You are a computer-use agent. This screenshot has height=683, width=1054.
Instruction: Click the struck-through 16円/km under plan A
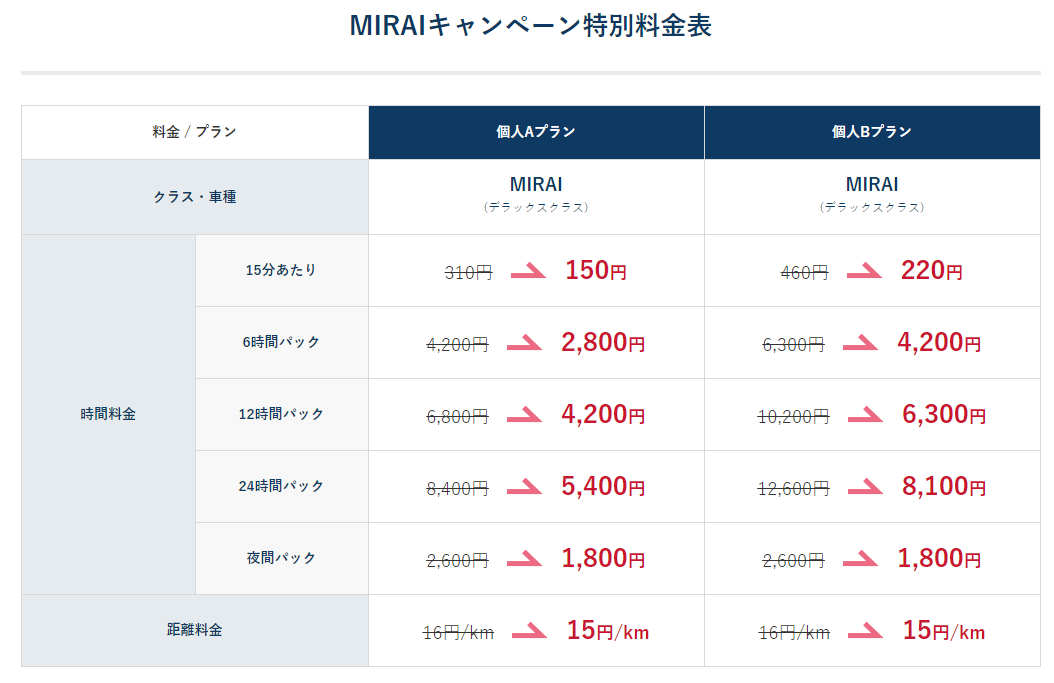click(x=458, y=632)
